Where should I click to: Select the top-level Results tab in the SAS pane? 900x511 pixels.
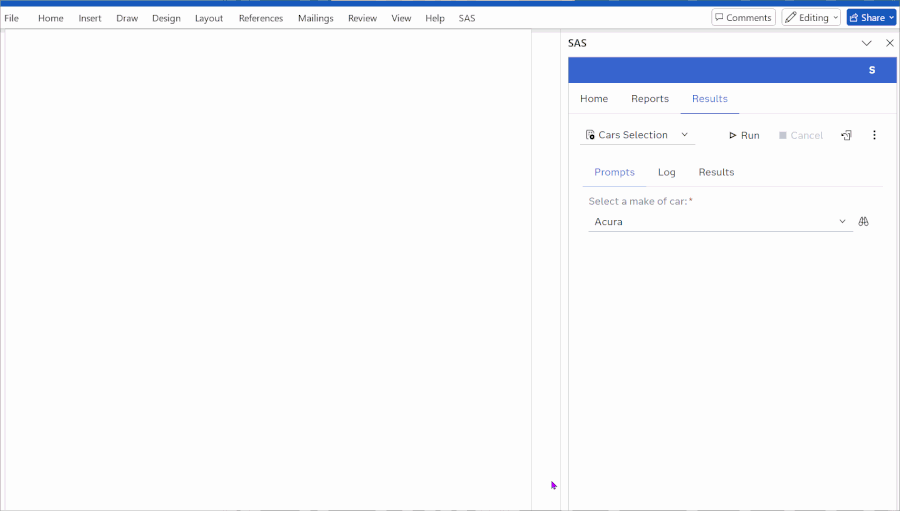coord(709,99)
